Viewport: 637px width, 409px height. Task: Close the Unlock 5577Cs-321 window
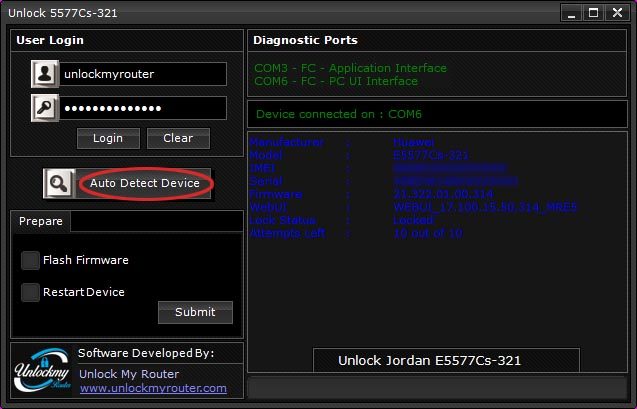point(617,13)
